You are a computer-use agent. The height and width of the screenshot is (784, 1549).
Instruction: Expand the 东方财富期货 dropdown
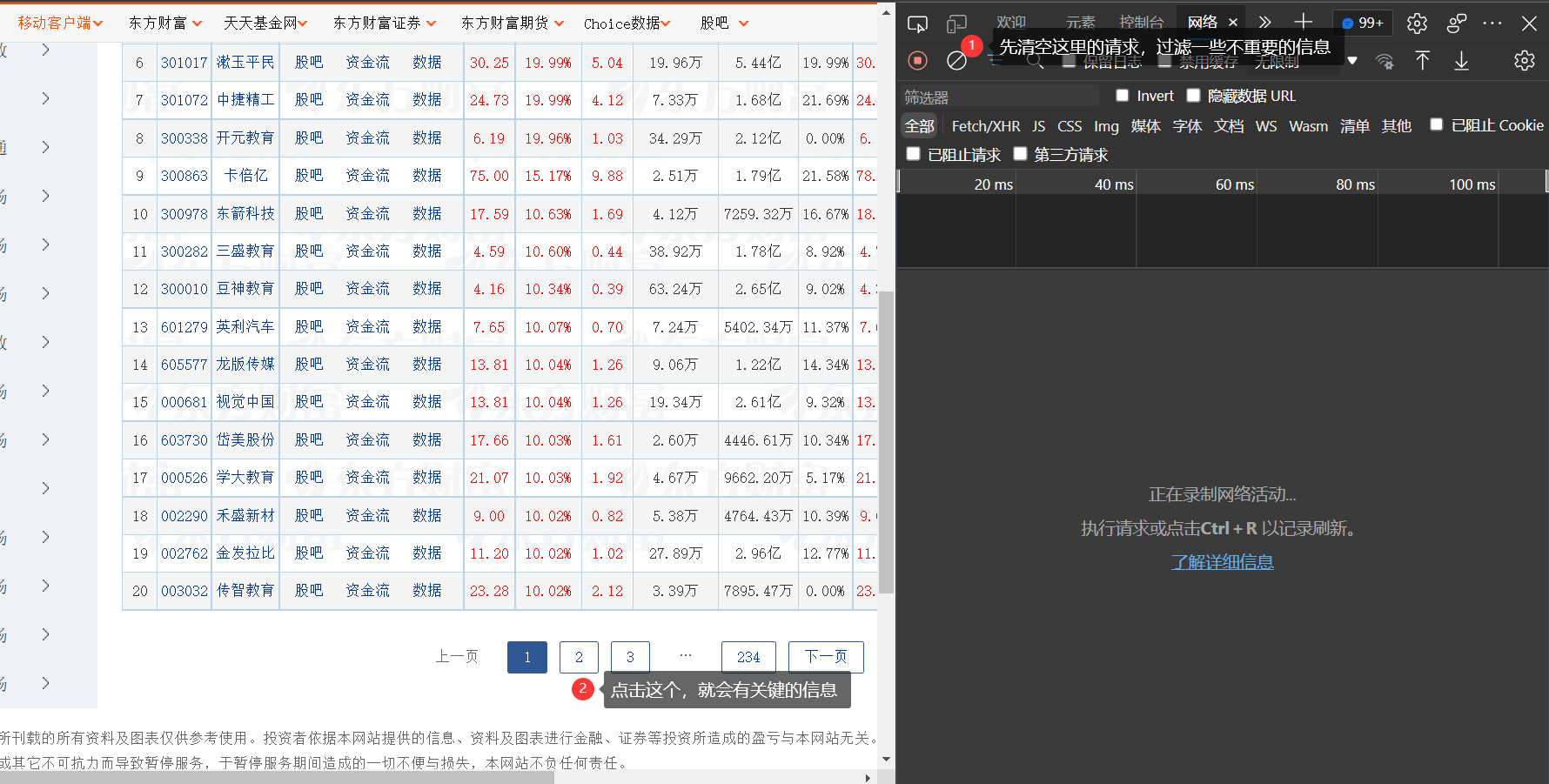click(513, 23)
